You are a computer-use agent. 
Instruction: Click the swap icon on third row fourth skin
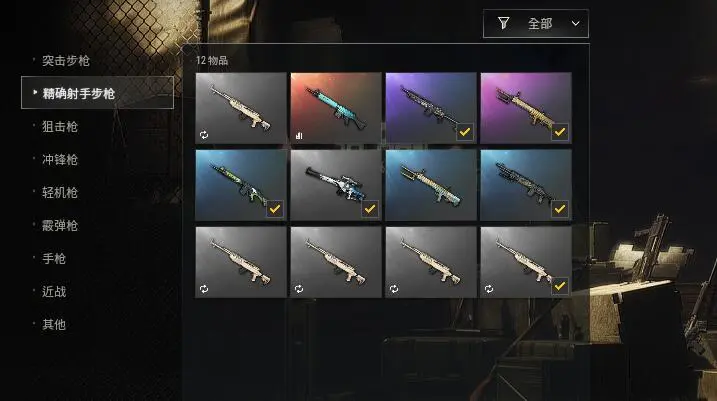[489, 289]
